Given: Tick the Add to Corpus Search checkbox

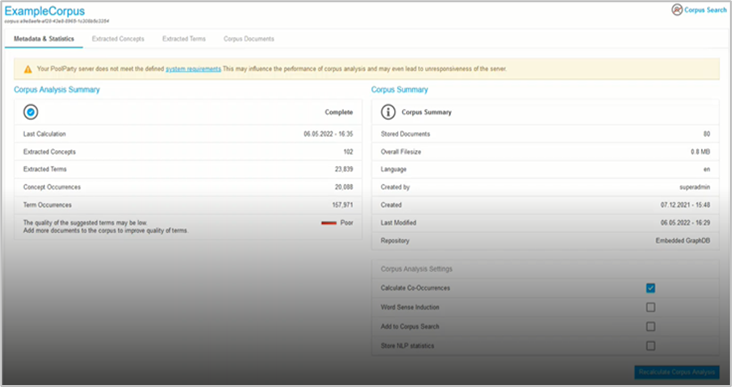Looking at the screenshot, I should point(650,326).
